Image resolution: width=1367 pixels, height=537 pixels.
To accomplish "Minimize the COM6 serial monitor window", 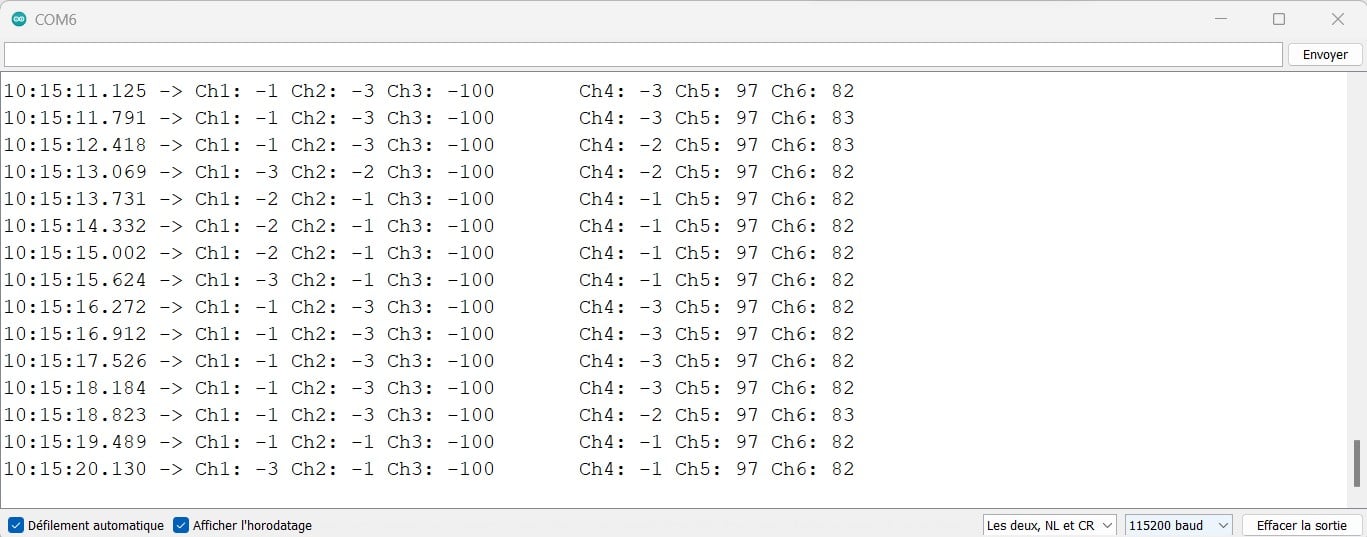I will [x=1220, y=19].
